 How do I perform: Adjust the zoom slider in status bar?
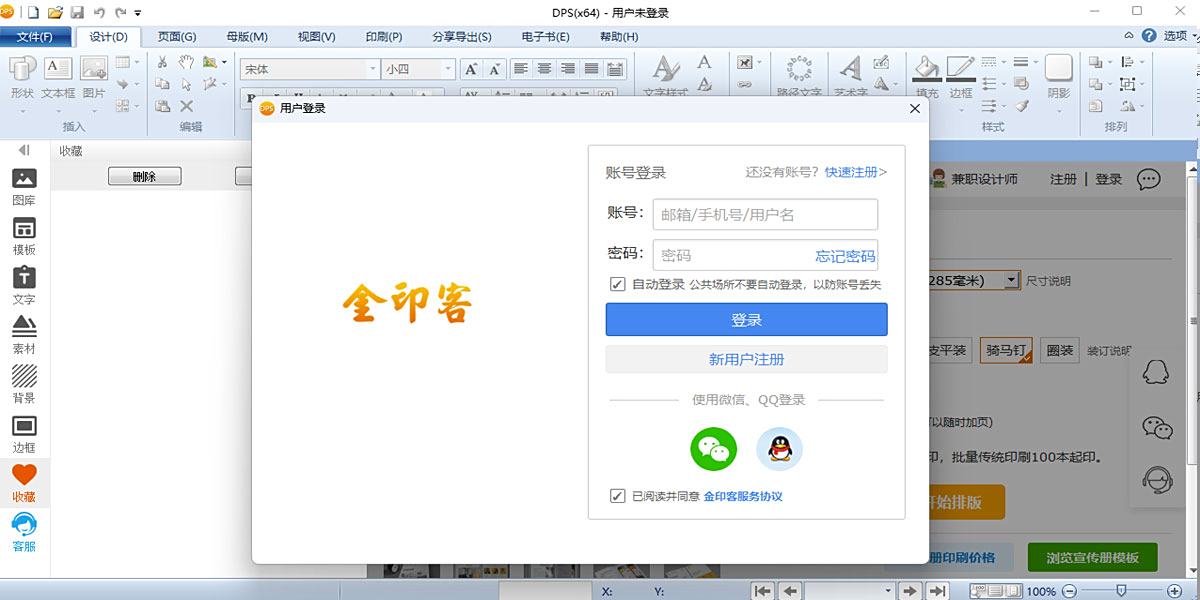pyautogui.click(x=1121, y=591)
